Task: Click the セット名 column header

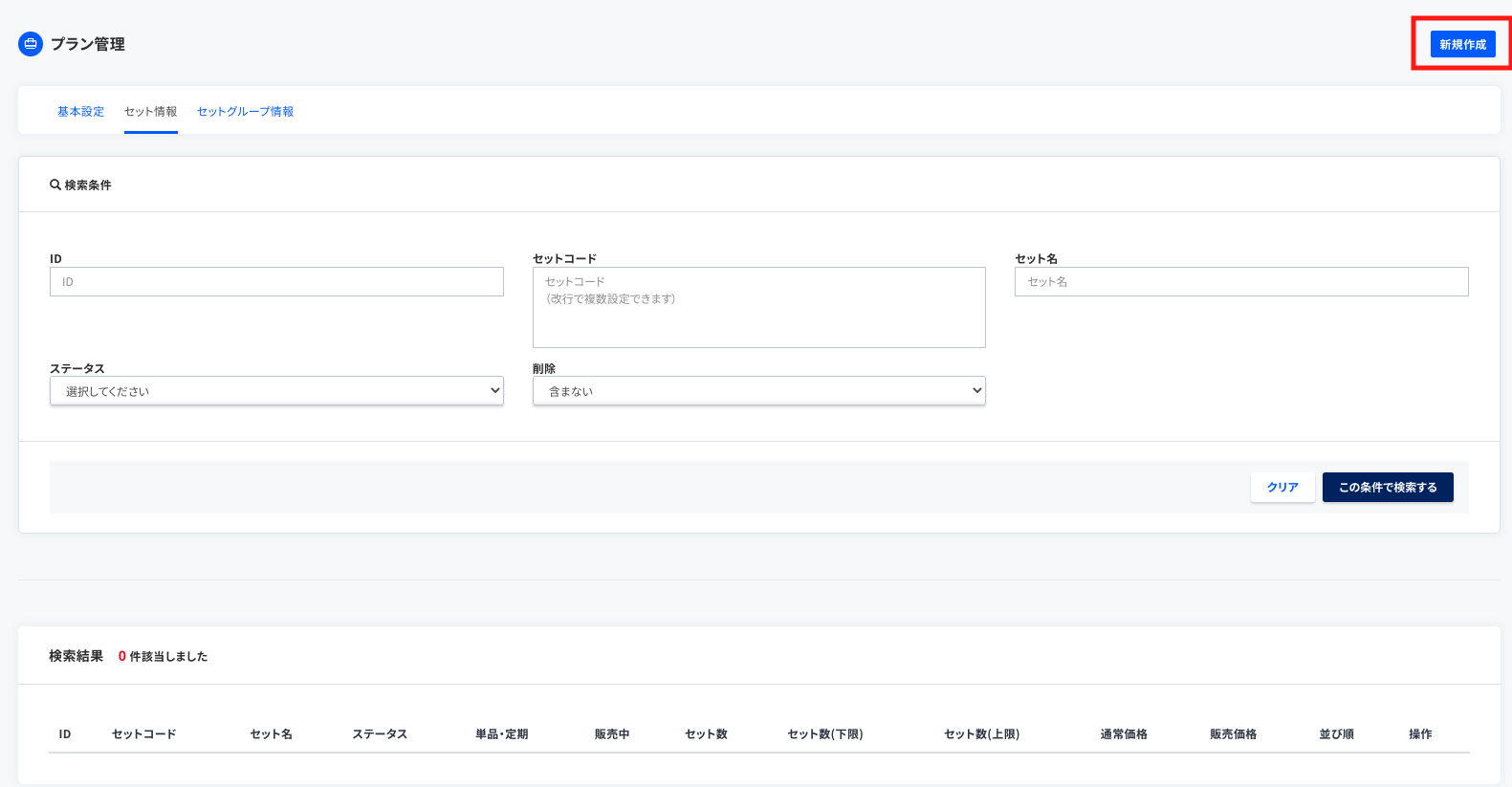Action: point(272,734)
